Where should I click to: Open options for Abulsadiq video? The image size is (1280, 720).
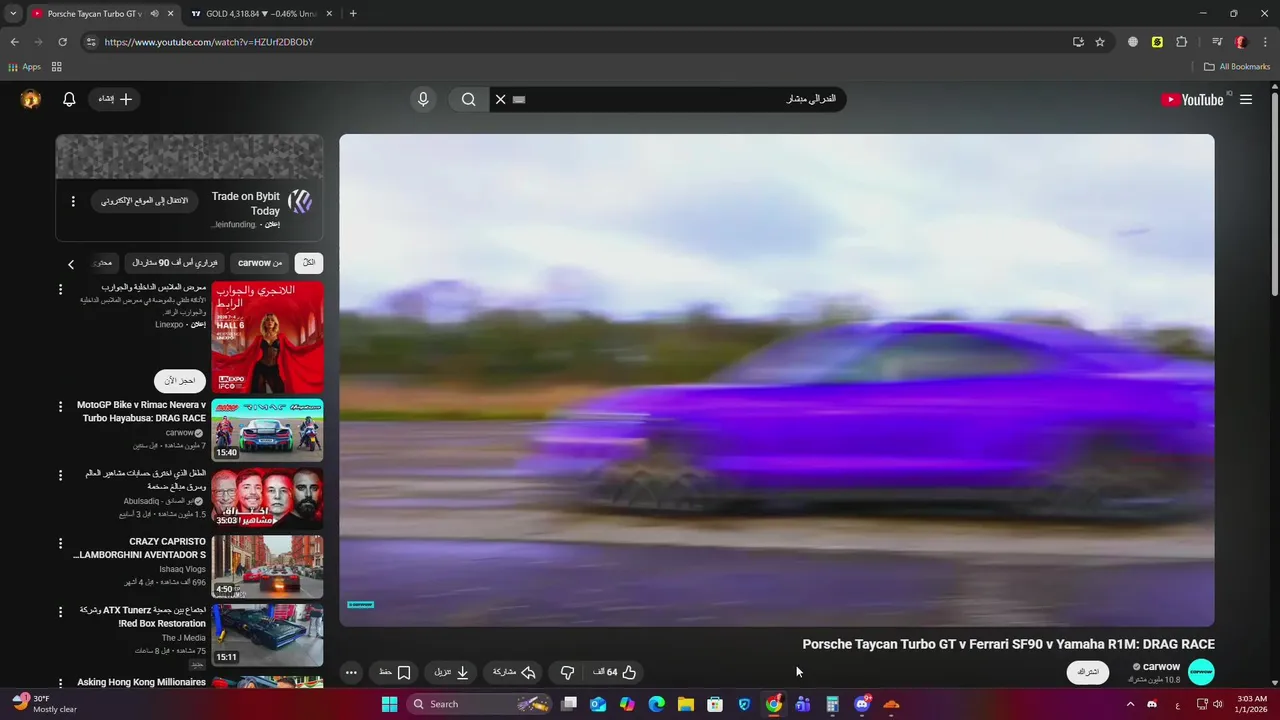tap(60, 475)
